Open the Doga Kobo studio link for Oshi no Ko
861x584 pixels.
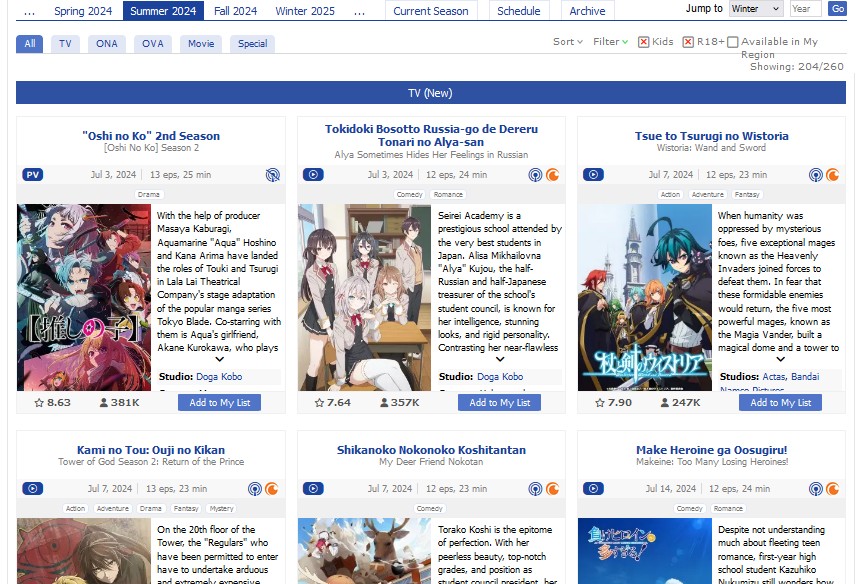[x=219, y=377]
